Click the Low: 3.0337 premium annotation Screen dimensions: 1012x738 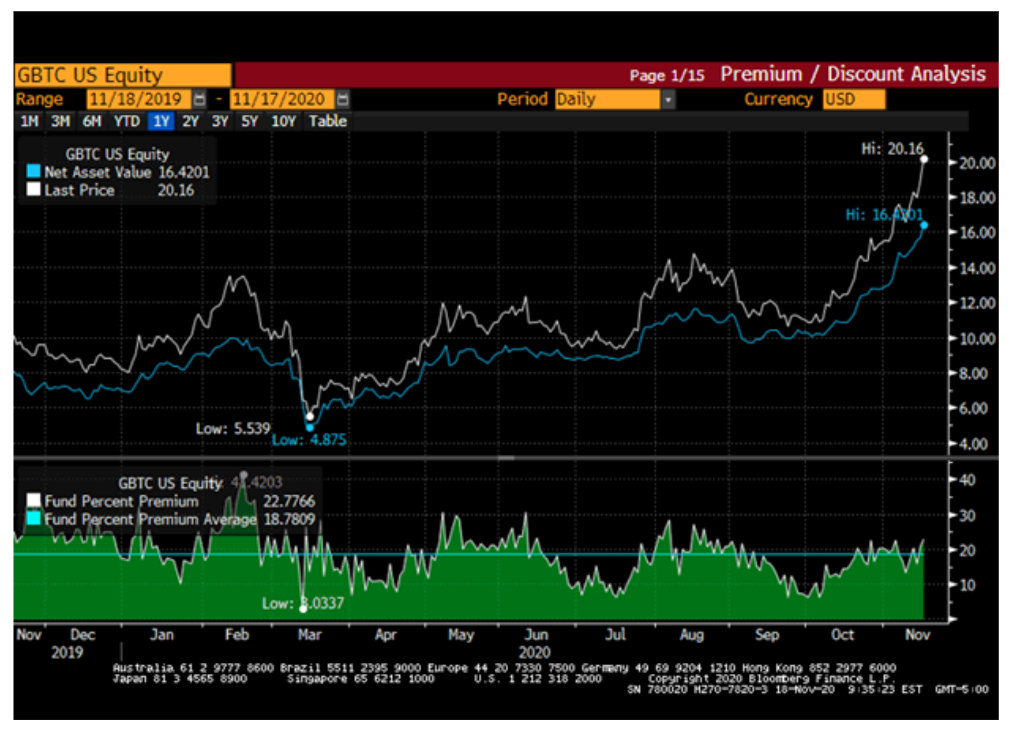tap(303, 604)
